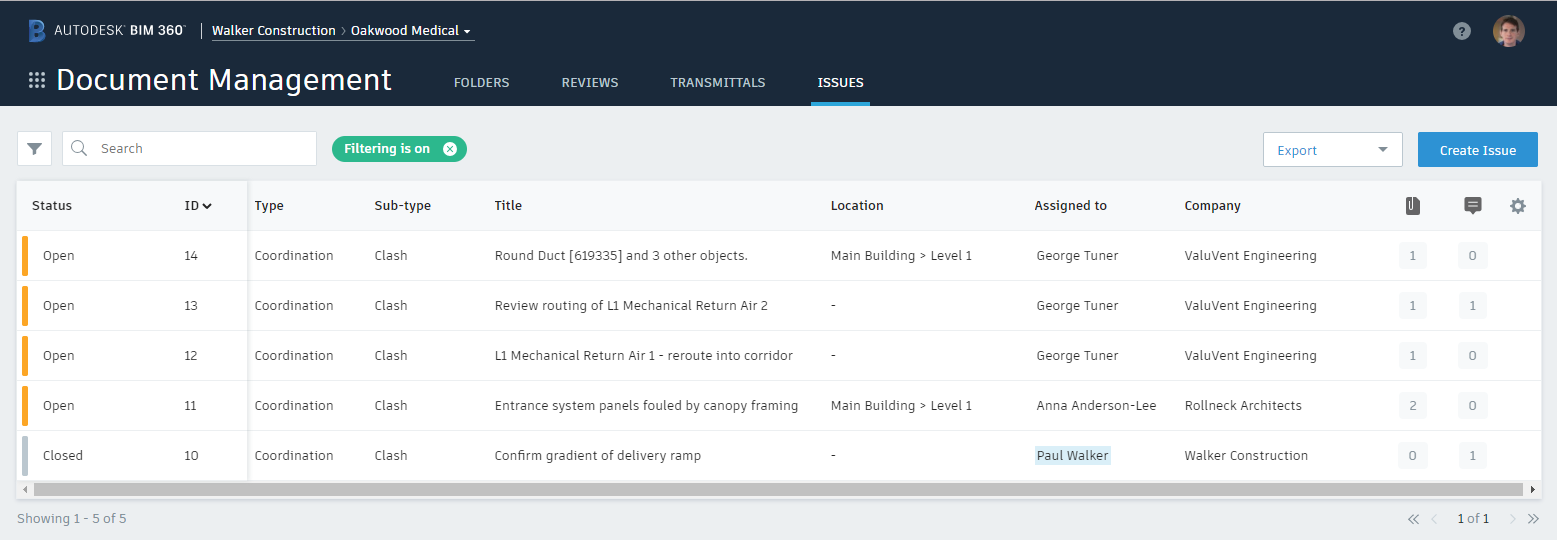Click comment count 1 for issue 10

(1472, 456)
